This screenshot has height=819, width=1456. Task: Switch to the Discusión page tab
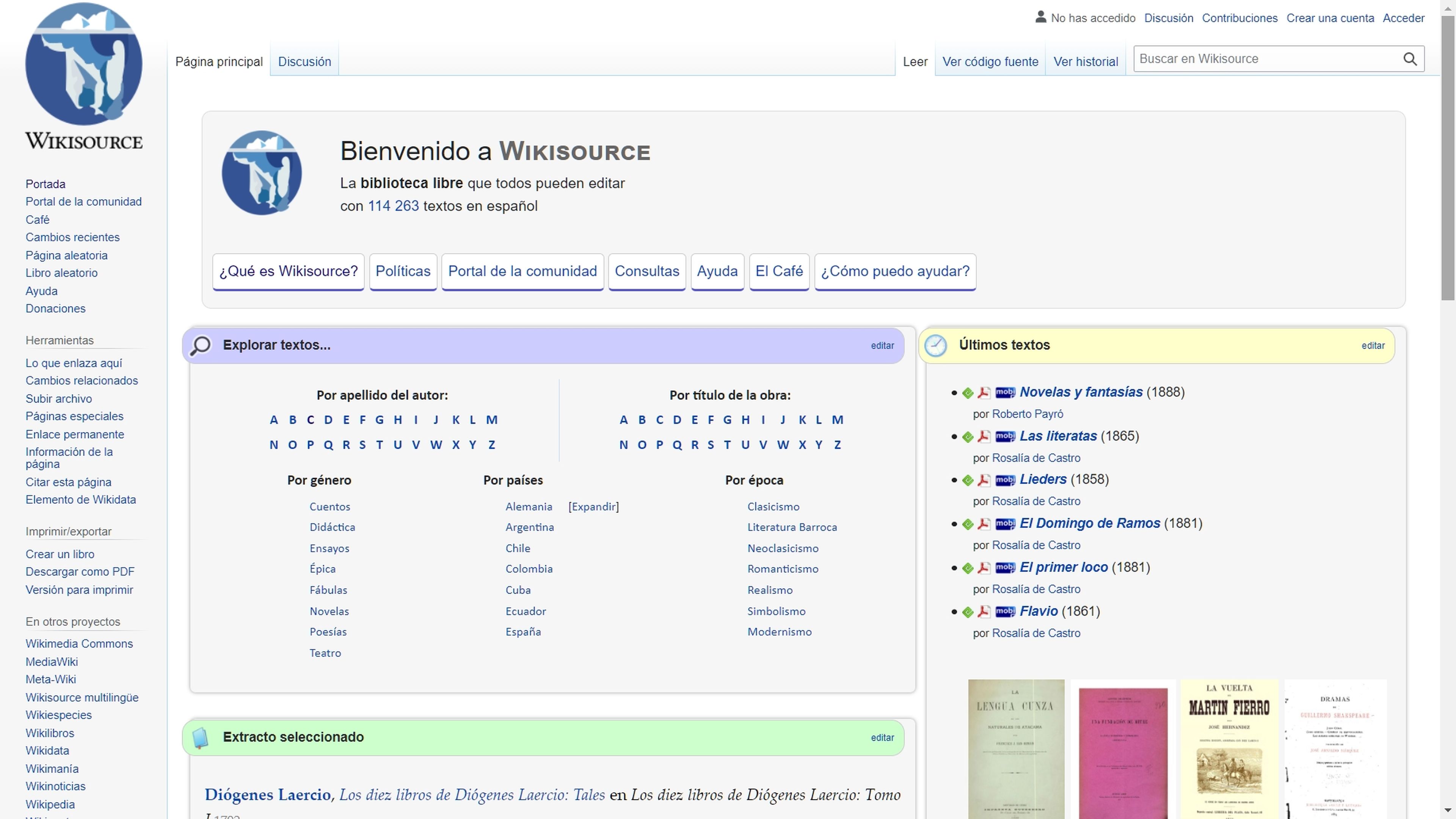point(304,61)
